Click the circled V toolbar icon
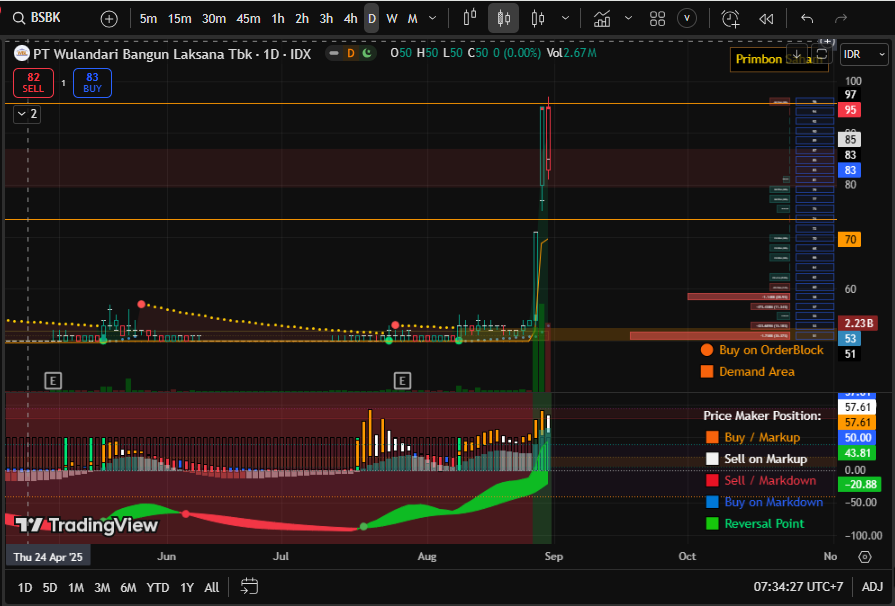 click(687, 18)
